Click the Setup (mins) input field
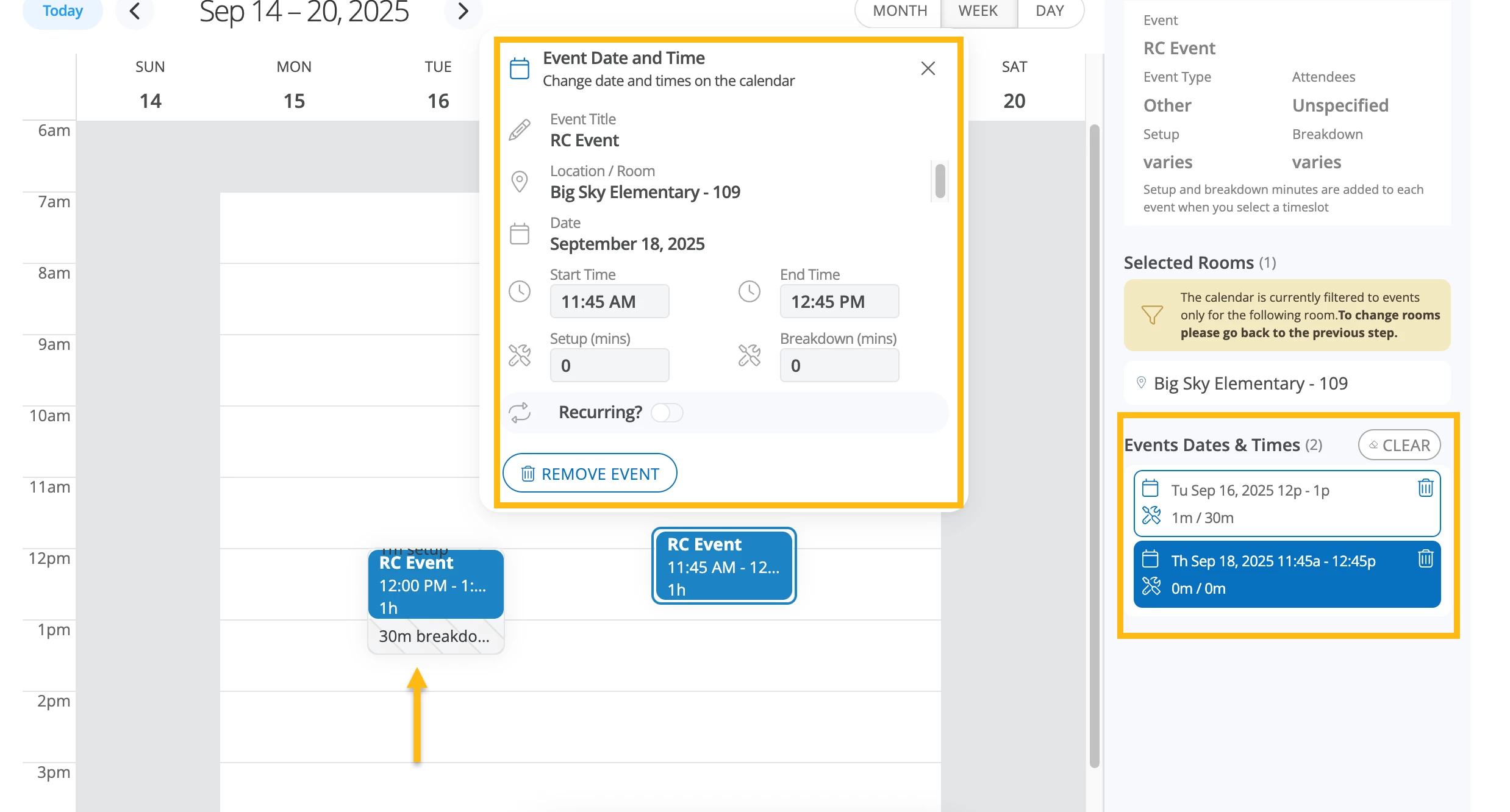This screenshot has width=1510, height=812. (x=609, y=365)
